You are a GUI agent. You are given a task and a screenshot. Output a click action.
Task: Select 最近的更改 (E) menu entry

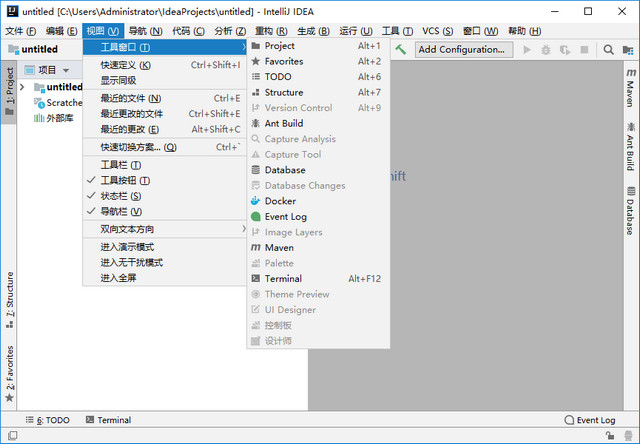164,129
